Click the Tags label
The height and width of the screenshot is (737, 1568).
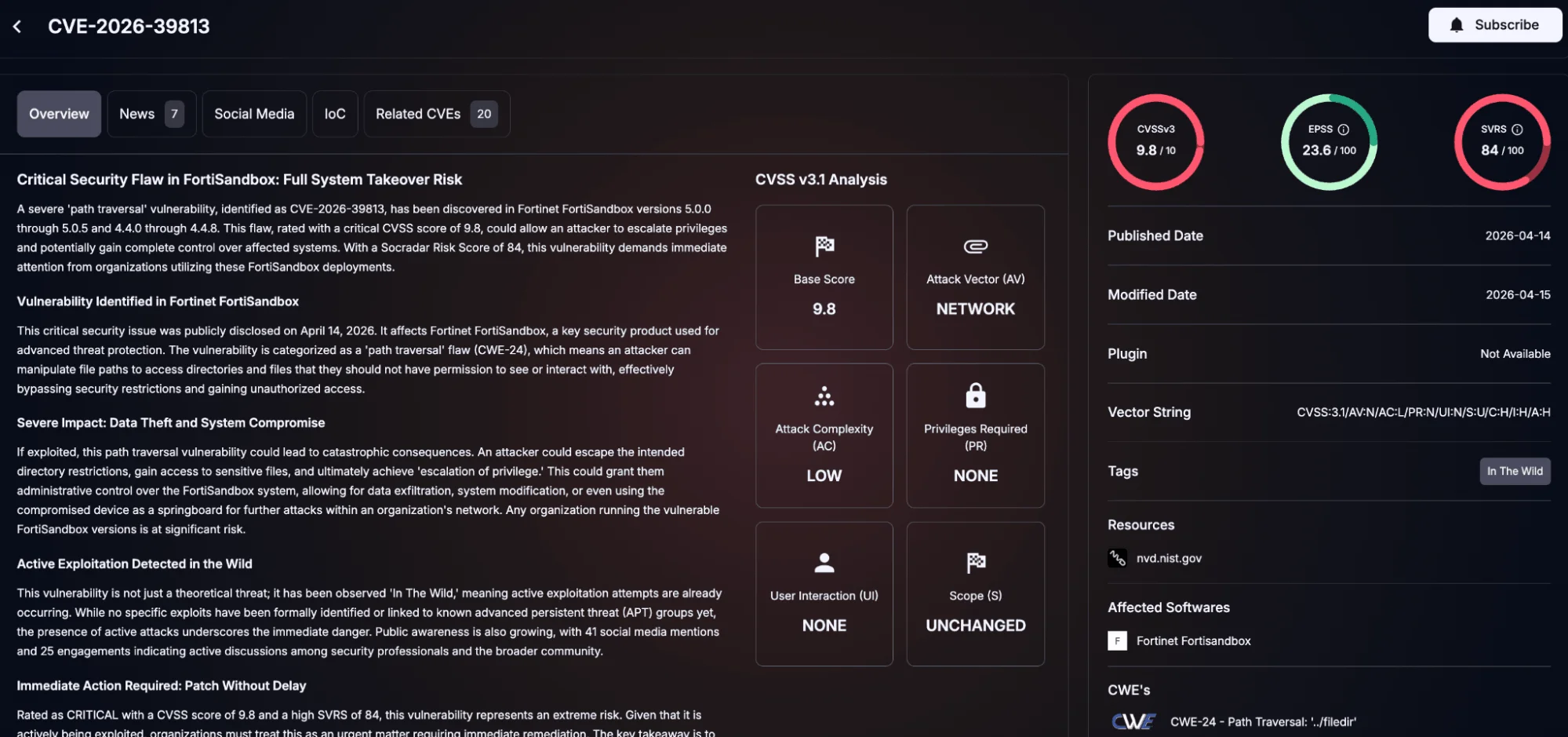(x=1122, y=471)
